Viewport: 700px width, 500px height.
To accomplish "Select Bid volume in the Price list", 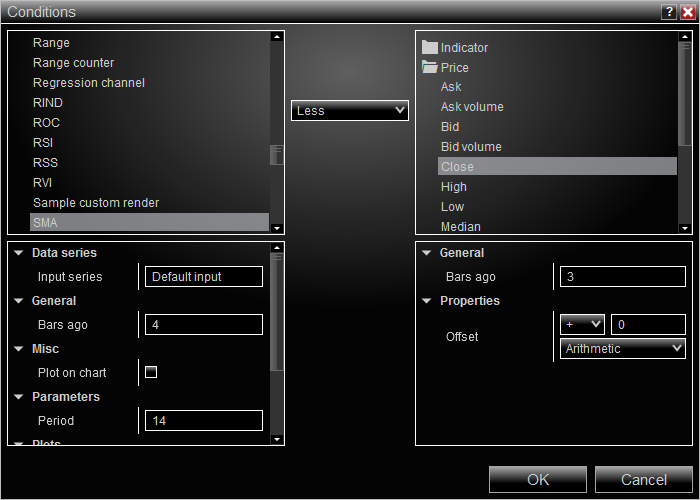I will pos(471,147).
